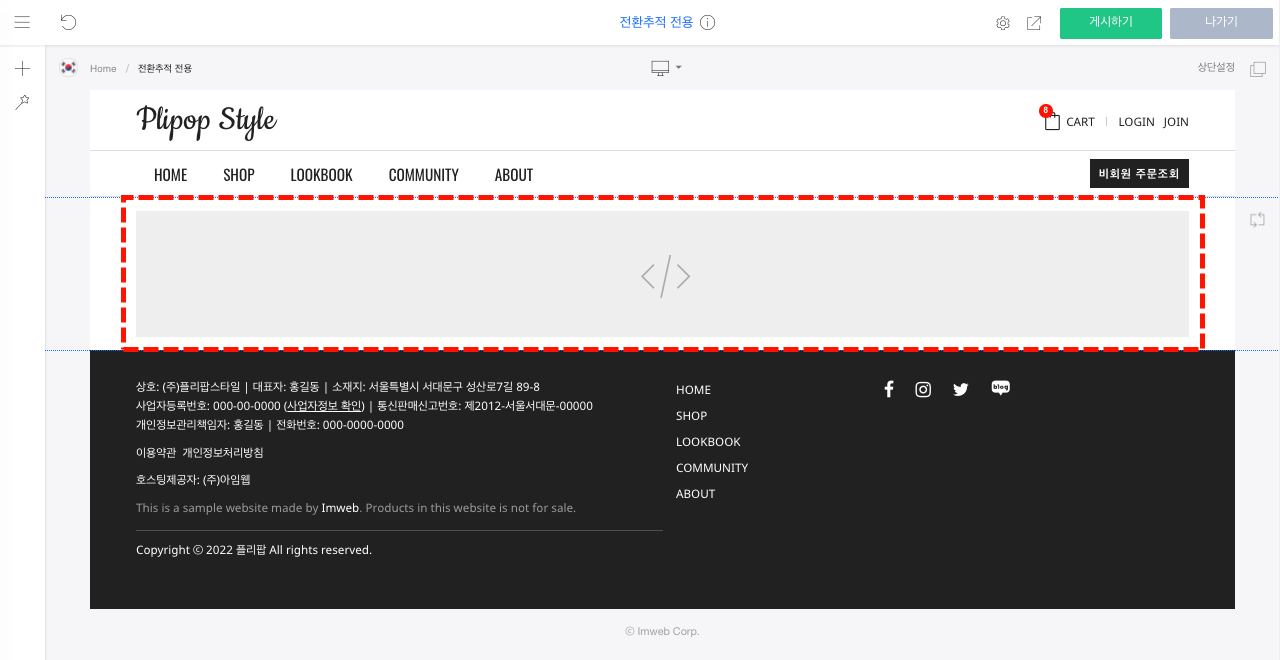This screenshot has width=1280, height=660.
Task: Select the magic wand tool icon
Action: [x=22, y=102]
